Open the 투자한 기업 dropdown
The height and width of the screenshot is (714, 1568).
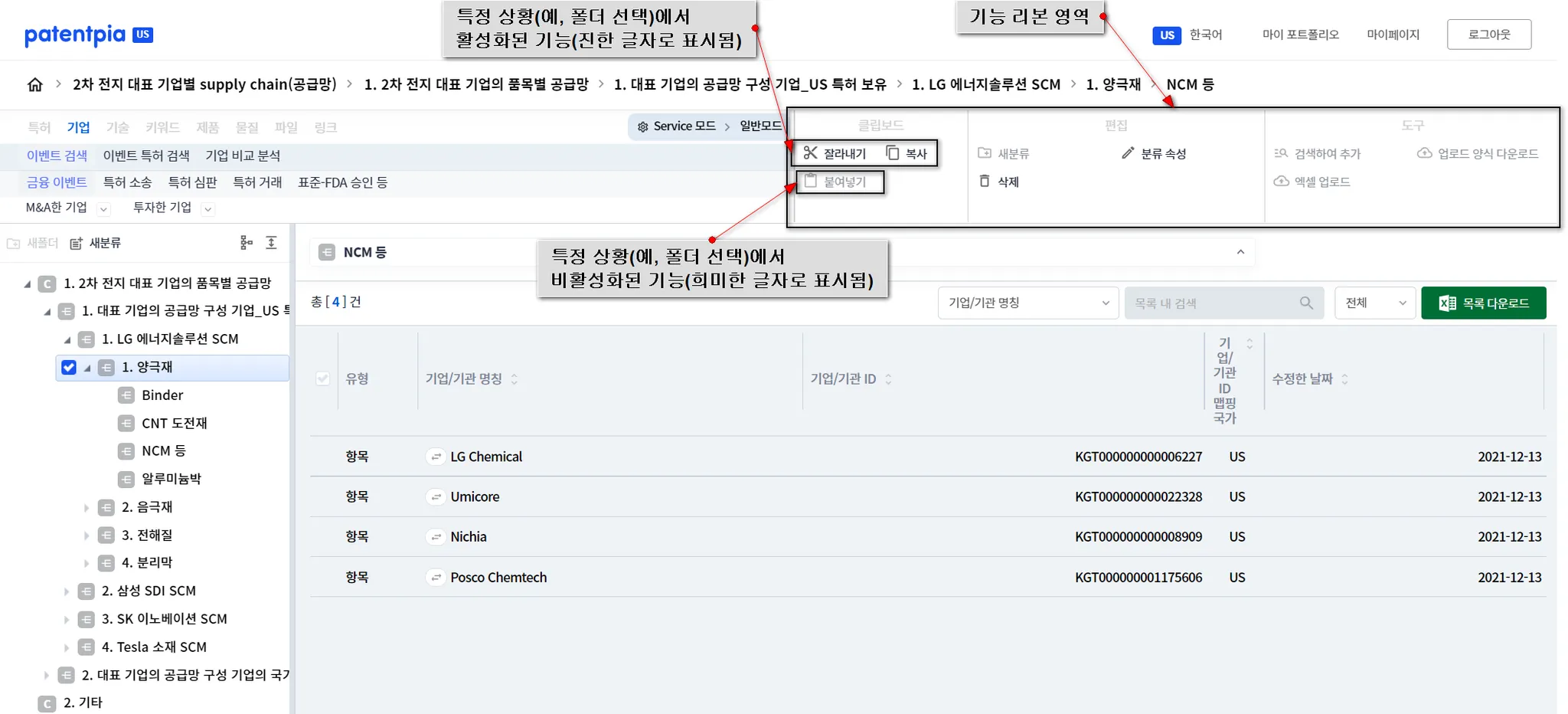click(208, 208)
